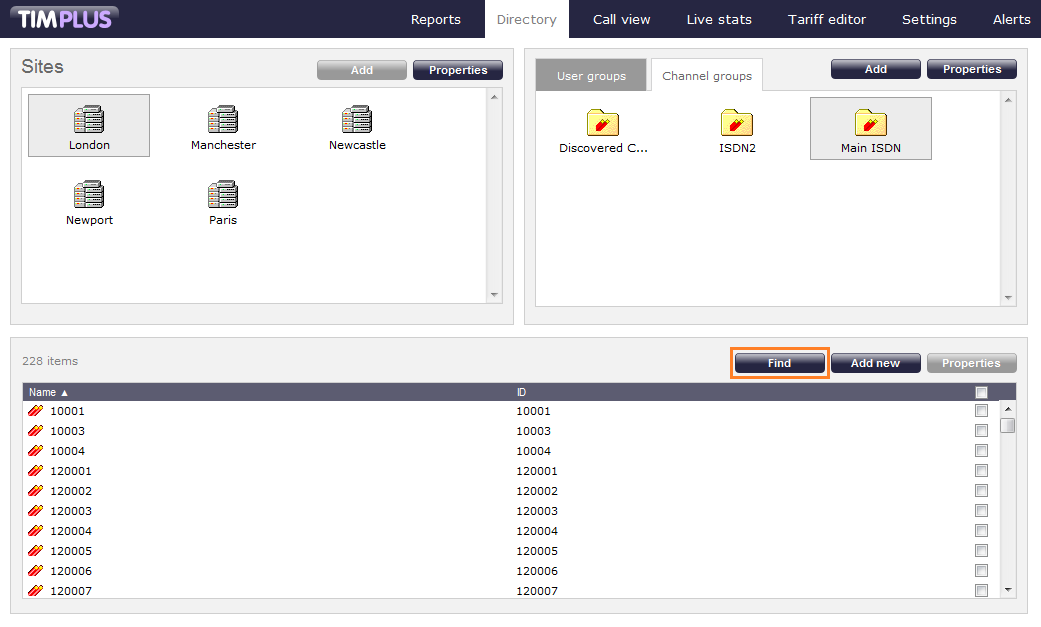Tick the checkbox for channel 120006
The width and height of the screenshot is (1041, 627).
(981, 571)
